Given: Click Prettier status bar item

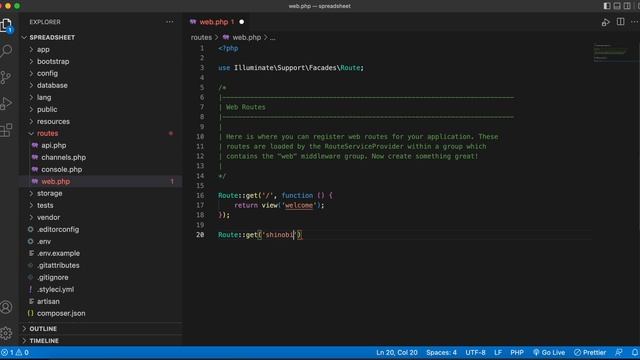Looking at the screenshot, I should (x=590, y=352).
